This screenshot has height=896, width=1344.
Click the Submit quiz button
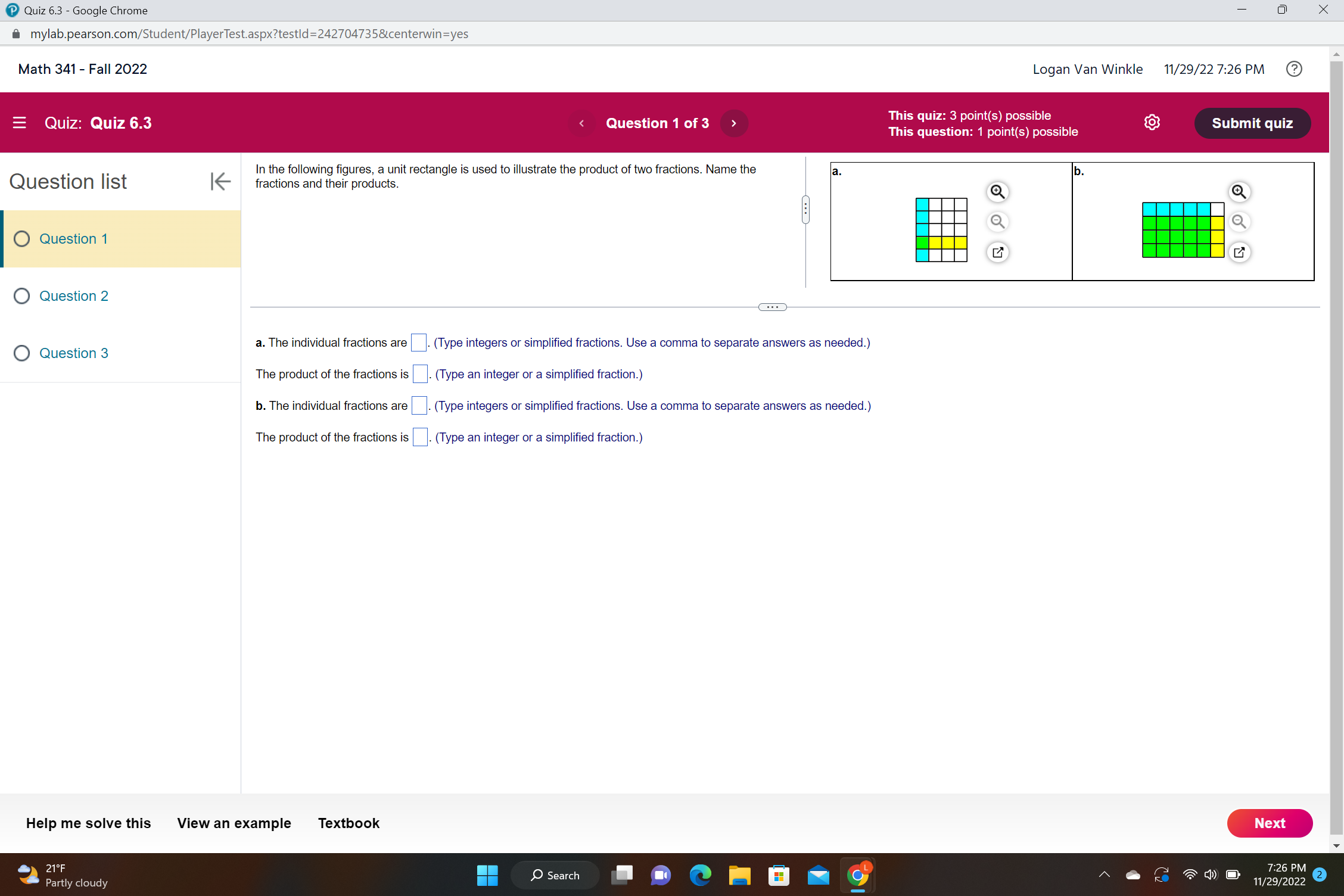(1252, 123)
